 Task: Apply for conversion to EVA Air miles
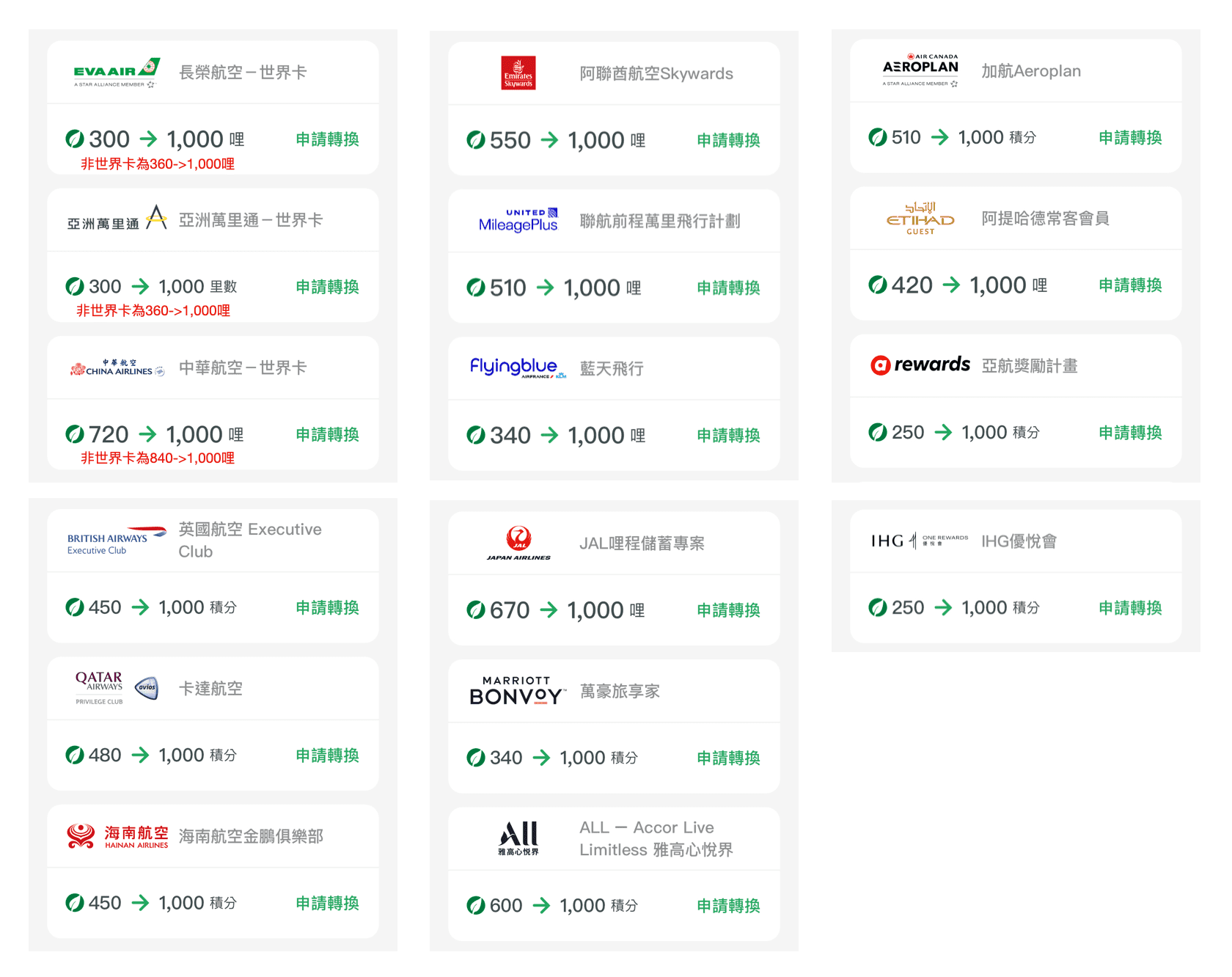pyautogui.click(x=327, y=139)
